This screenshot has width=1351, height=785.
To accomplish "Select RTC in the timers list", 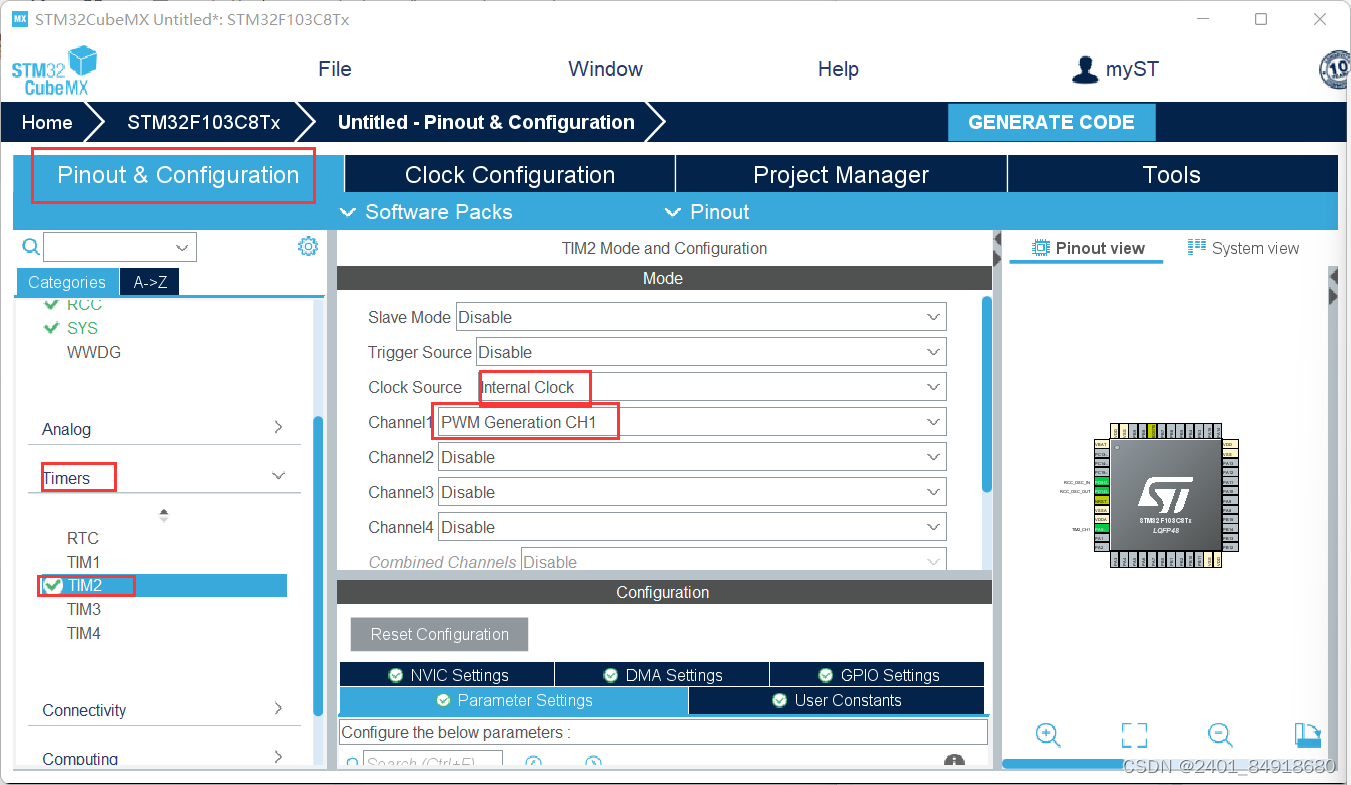I will click(x=82, y=538).
